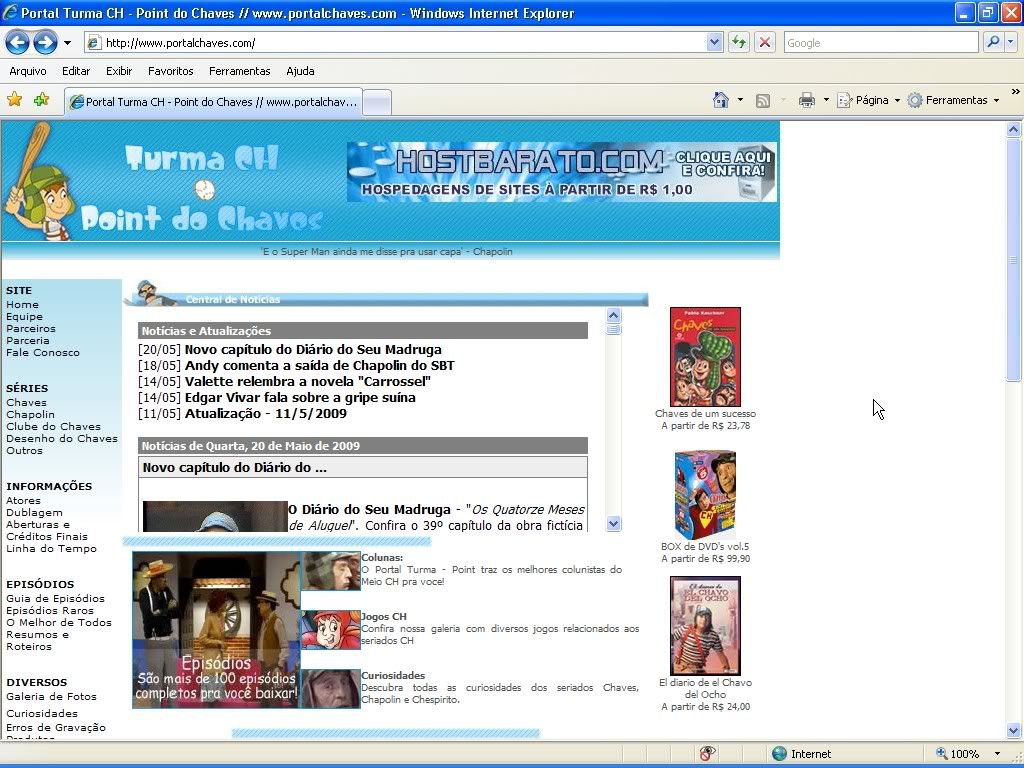
Task: Click the Episódios promo image
Action: pos(216,630)
